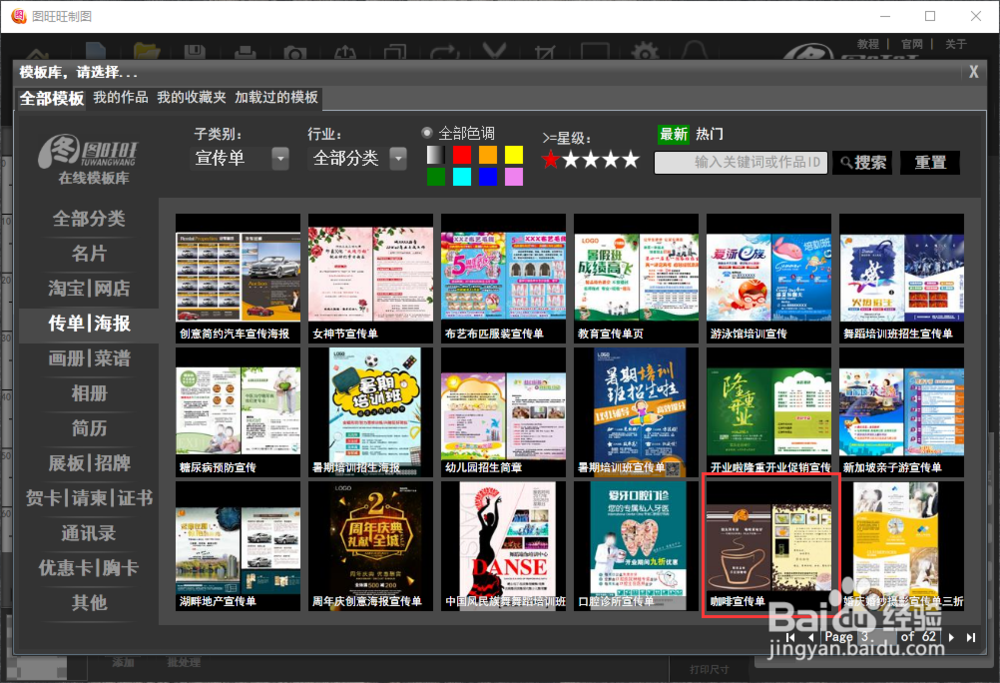Viewport: 1000px width, 683px height.
Task: Filter by yellow color swatch
Action: coord(514,155)
